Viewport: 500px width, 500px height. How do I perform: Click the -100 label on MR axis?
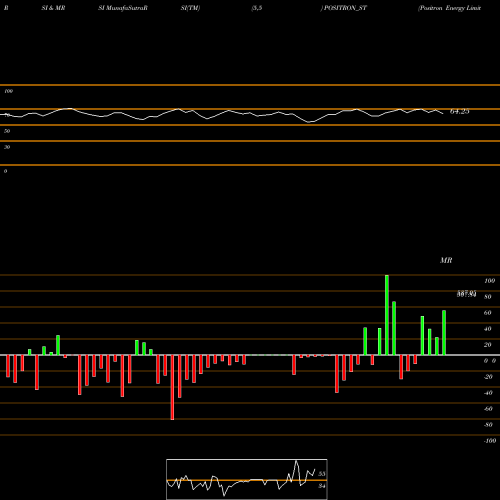coord(490,441)
